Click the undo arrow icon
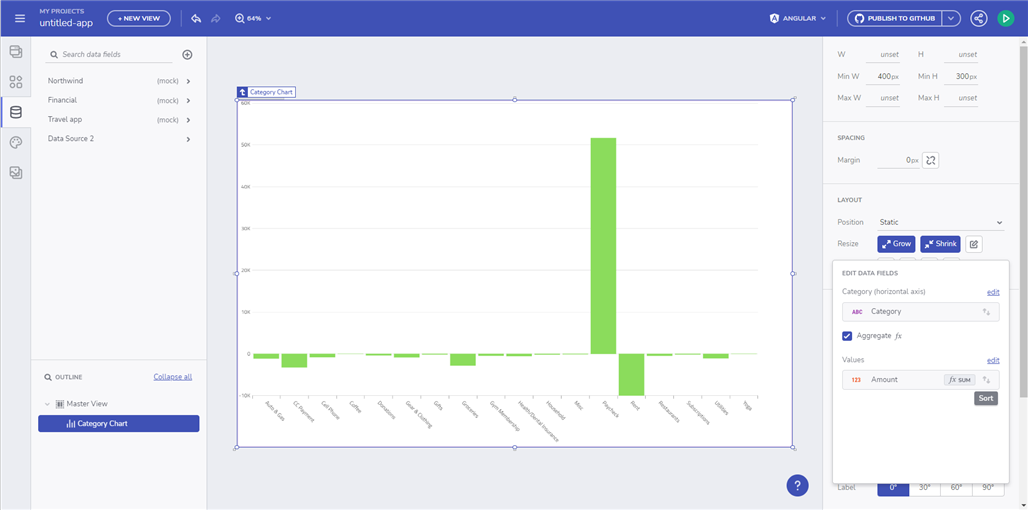This screenshot has height=510, width=1028. pyautogui.click(x=196, y=18)
